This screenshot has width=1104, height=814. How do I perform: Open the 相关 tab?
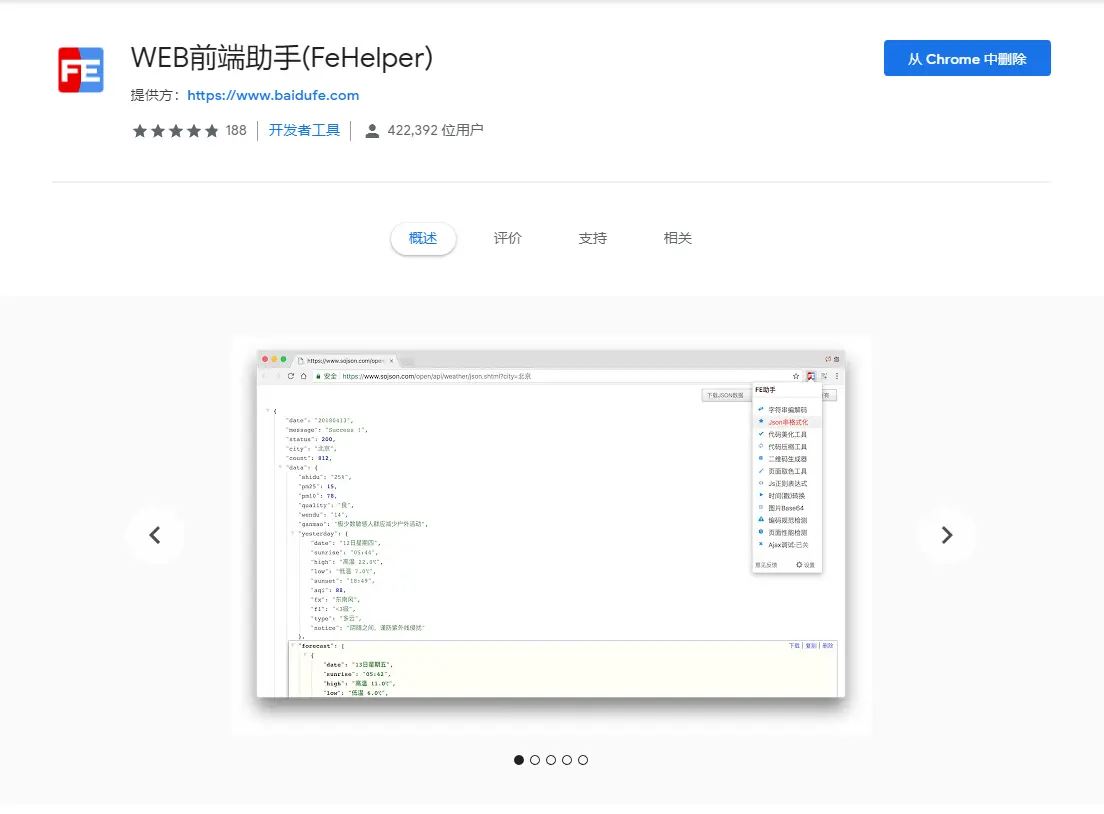677,239
